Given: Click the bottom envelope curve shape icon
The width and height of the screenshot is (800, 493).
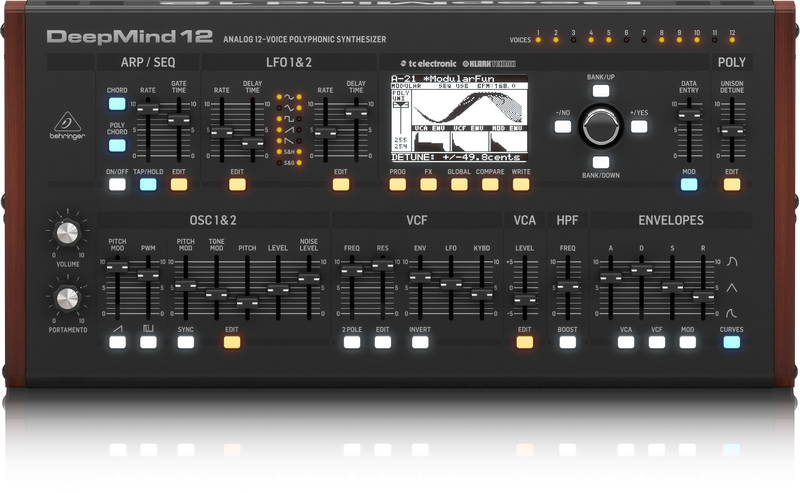Looking at the screenshot, I should (x=732, y=313).
